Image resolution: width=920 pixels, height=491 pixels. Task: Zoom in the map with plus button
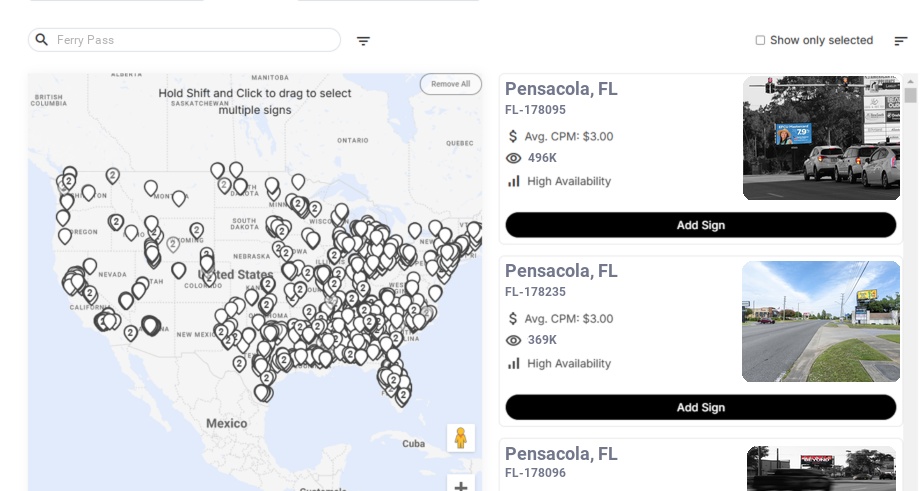460,486
